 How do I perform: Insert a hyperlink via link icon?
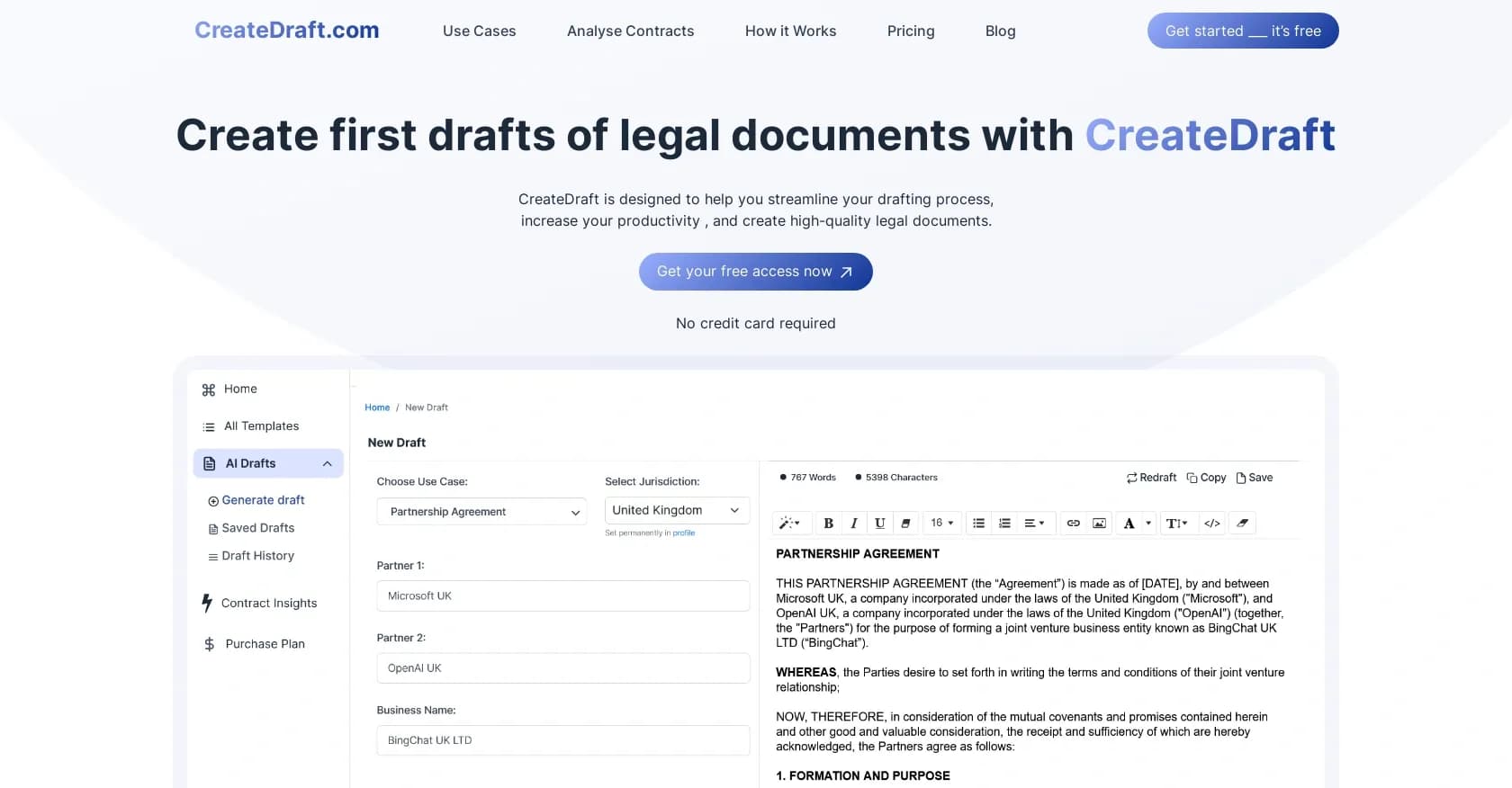[x=1073, y=523]
